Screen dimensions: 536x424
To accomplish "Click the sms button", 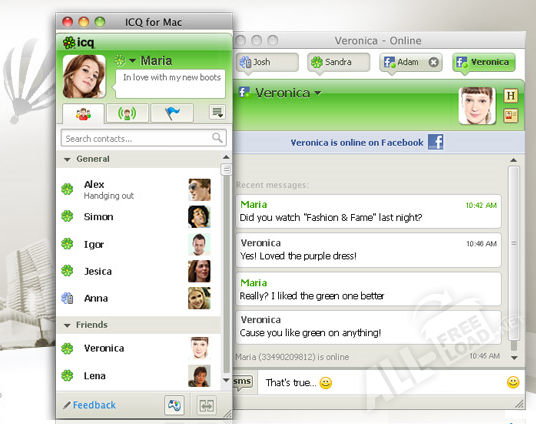I will tap(242, 382).
